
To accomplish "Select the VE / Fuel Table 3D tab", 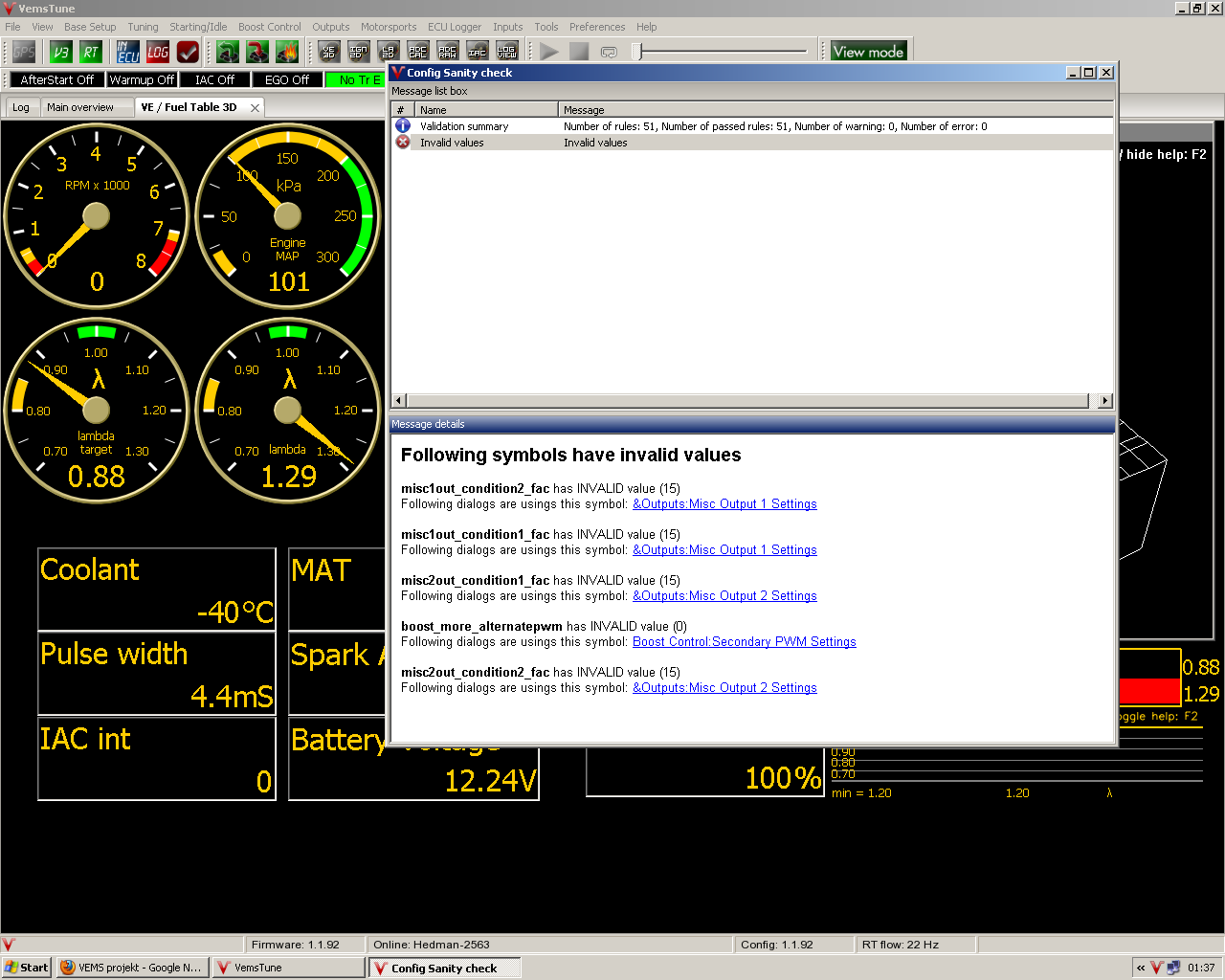I will coord(189,107).
